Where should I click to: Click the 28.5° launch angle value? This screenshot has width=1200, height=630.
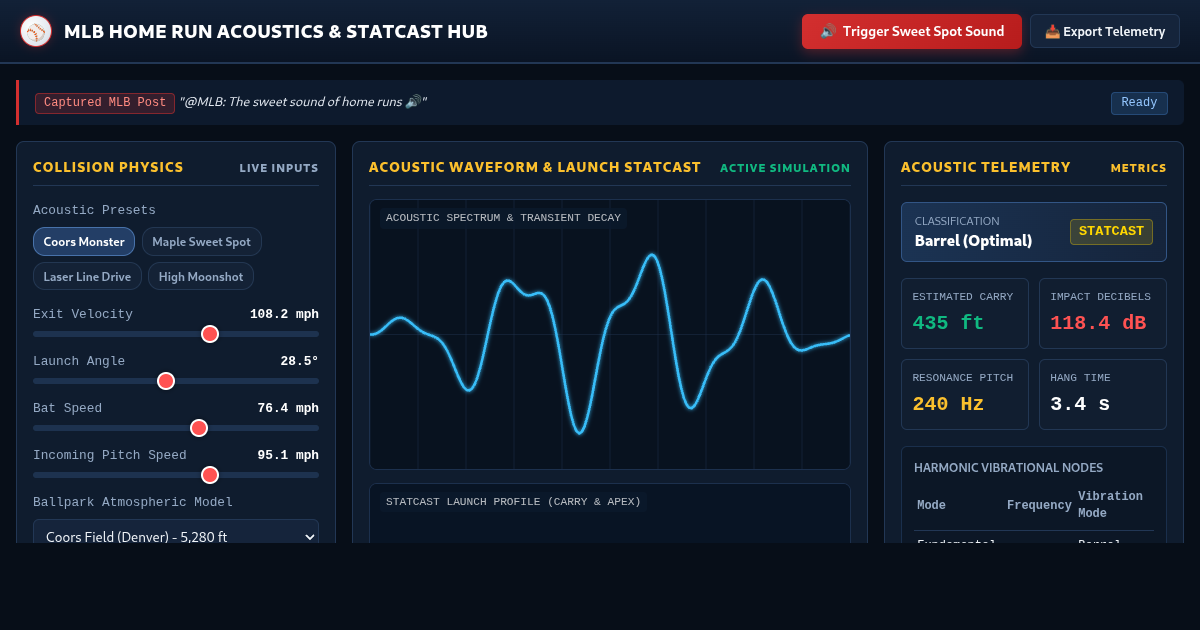299,361
